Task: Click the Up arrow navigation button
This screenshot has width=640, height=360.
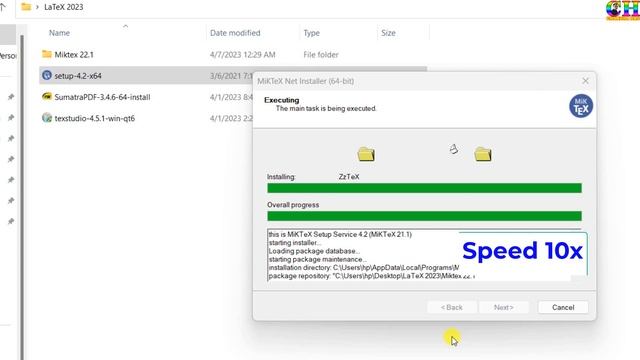Action: pyautogui.click(x=2, y=7)
